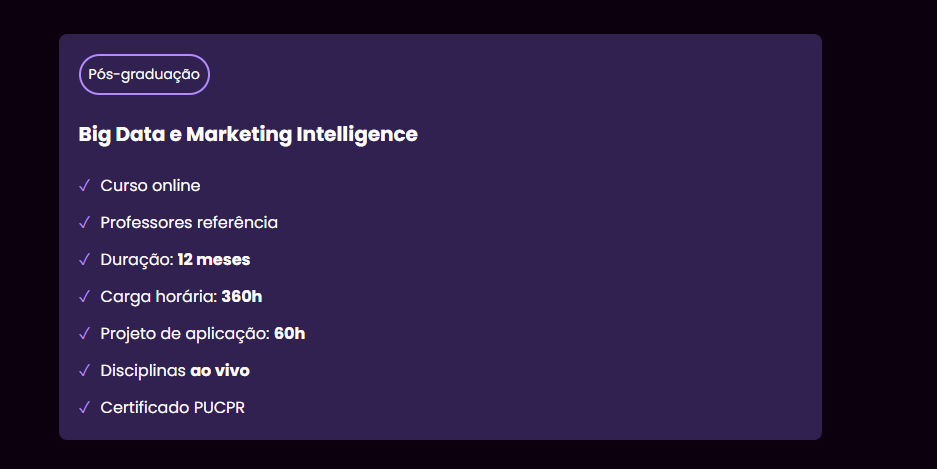Click the bold 60h project value

(x=289, y=333)
